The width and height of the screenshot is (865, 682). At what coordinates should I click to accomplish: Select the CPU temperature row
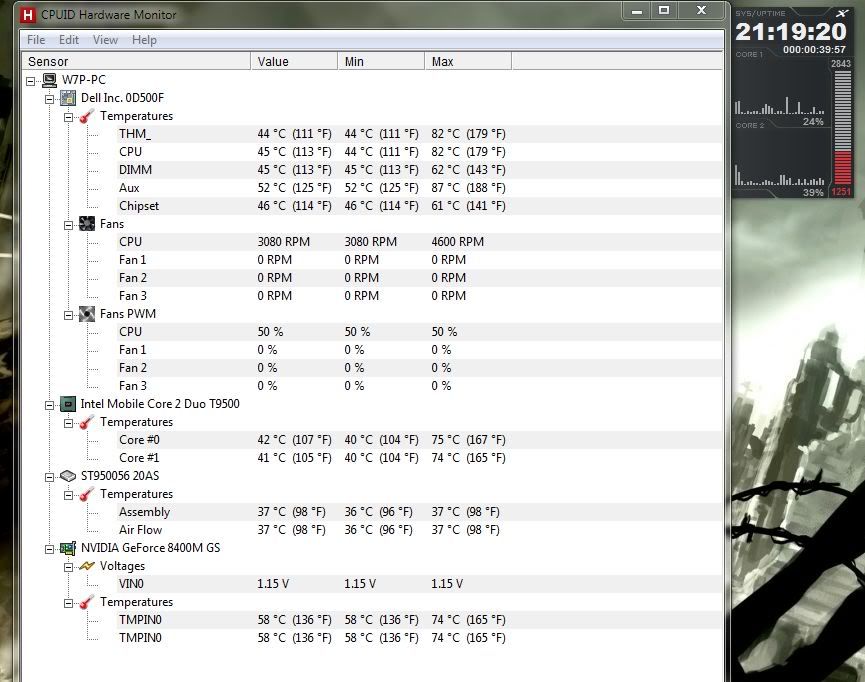point(419,152)
